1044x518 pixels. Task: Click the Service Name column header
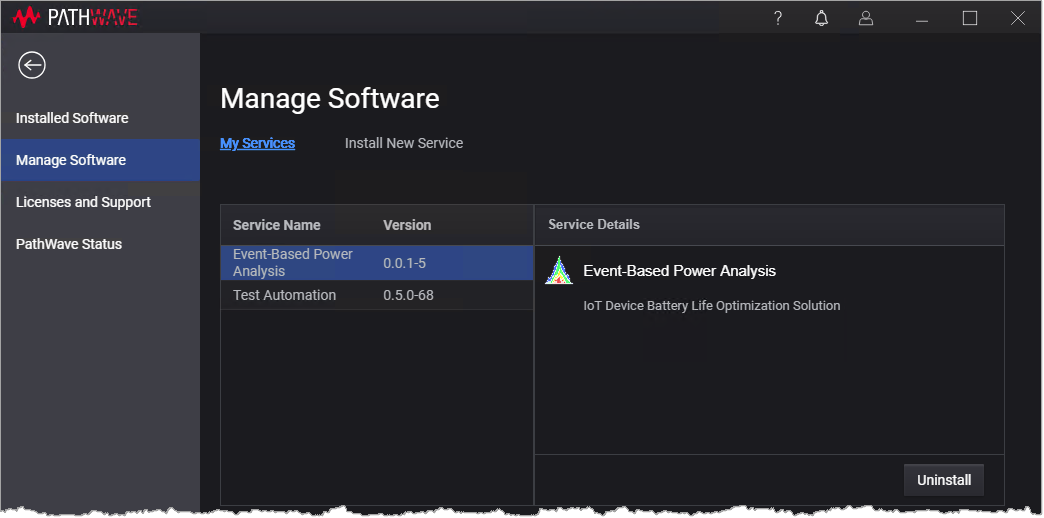[x=277, y=225]
